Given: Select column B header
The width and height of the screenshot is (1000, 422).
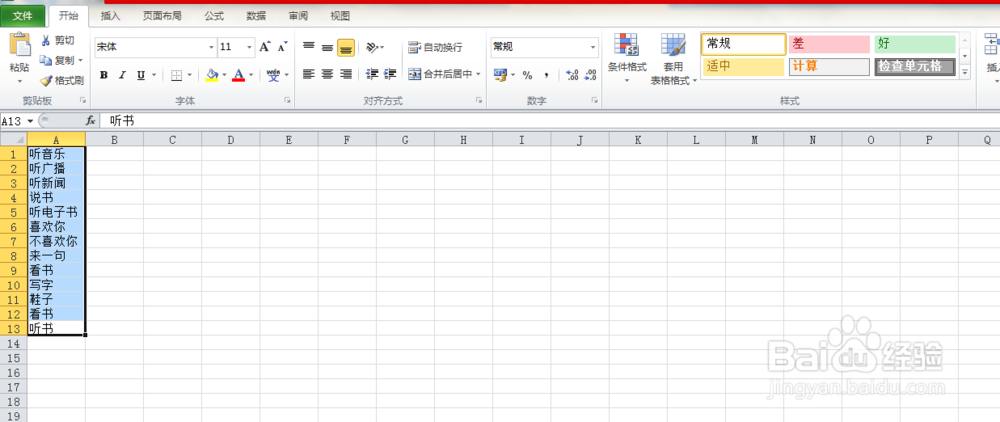Looking at the screenshot, I should pos(114,140).
